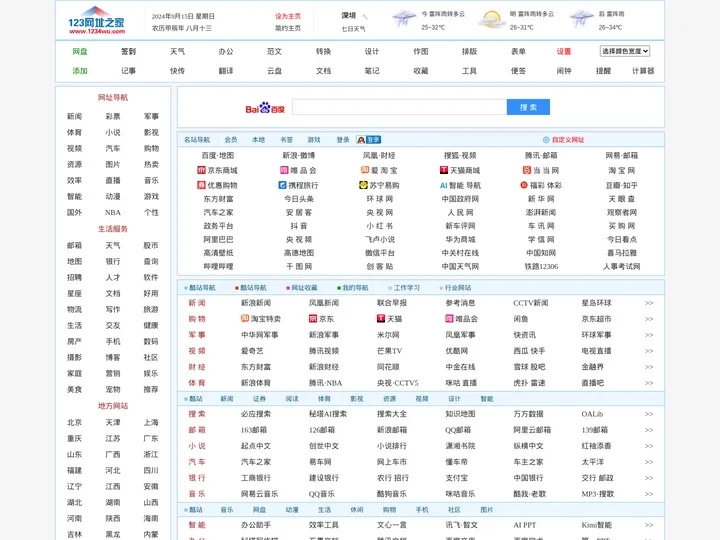Click NBA in the left sidebar

click(112, 213)
